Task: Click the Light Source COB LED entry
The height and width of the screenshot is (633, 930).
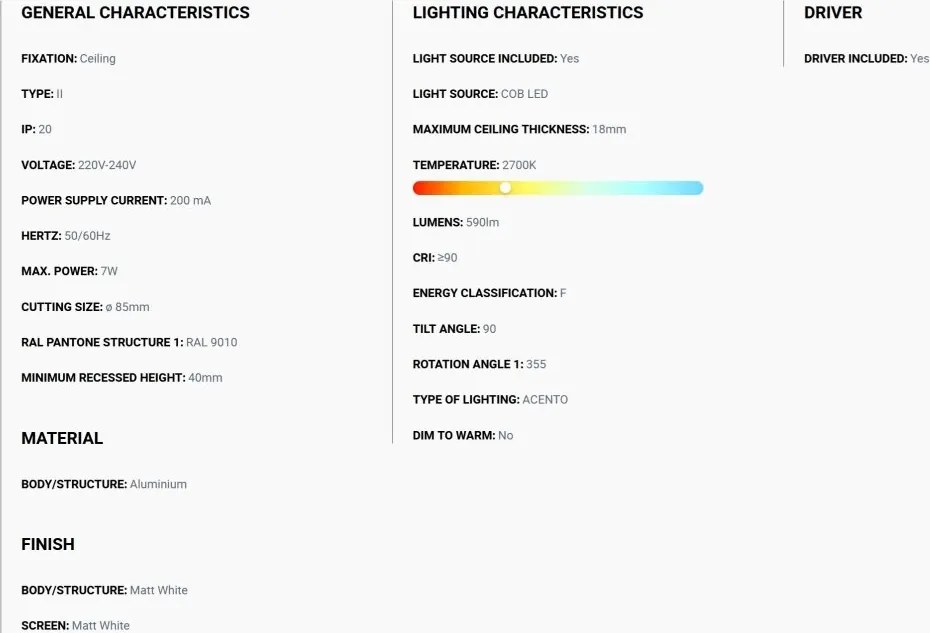Action: tap(480, 94)
